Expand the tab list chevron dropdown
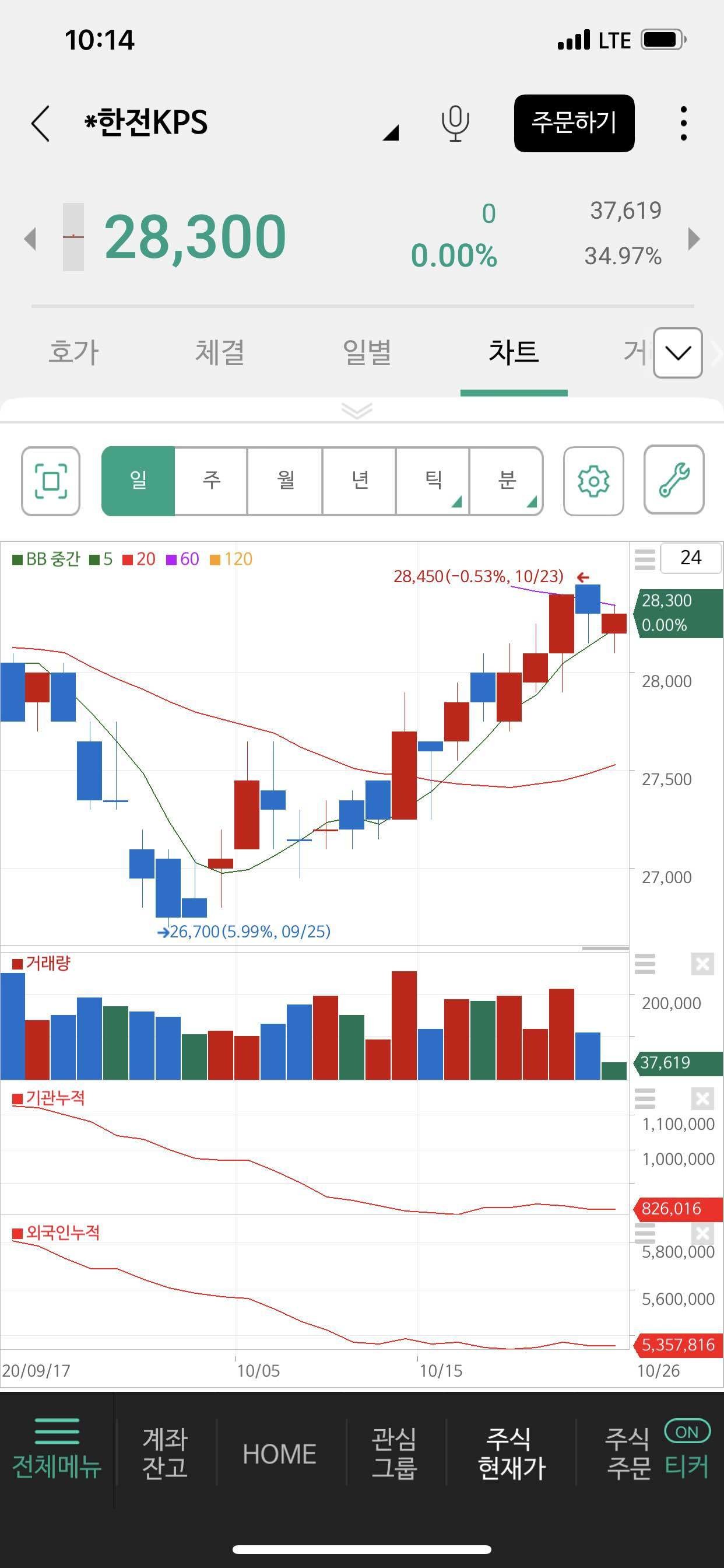 (x=678, y=353)
